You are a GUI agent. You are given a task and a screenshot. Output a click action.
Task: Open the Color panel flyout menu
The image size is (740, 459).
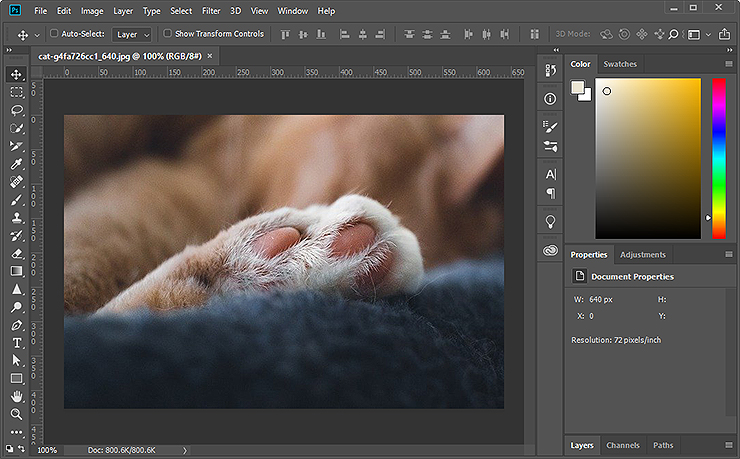(729, 64)
